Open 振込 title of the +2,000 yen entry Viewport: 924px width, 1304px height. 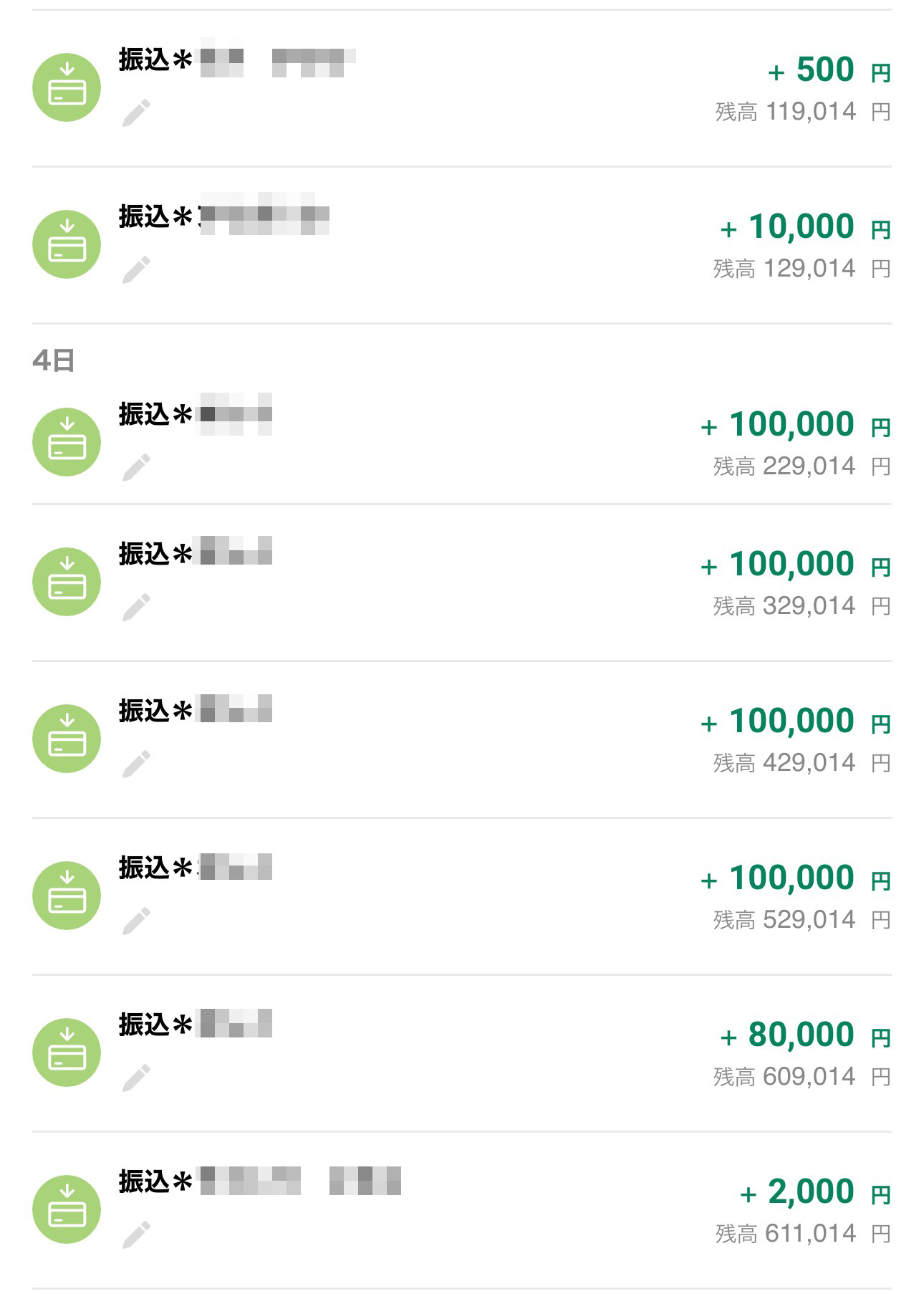[155, 1181]
